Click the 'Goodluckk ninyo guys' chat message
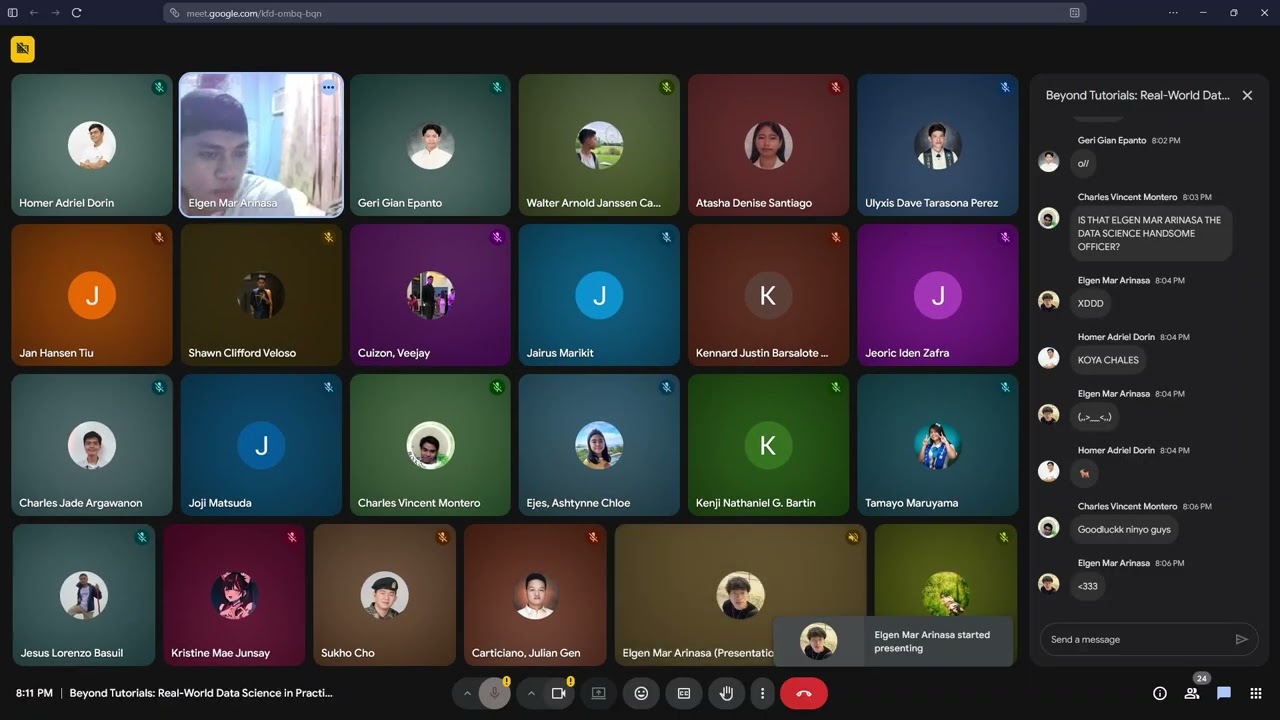Viewport: 1280px width, 720px height. (x=1123, y=529)
